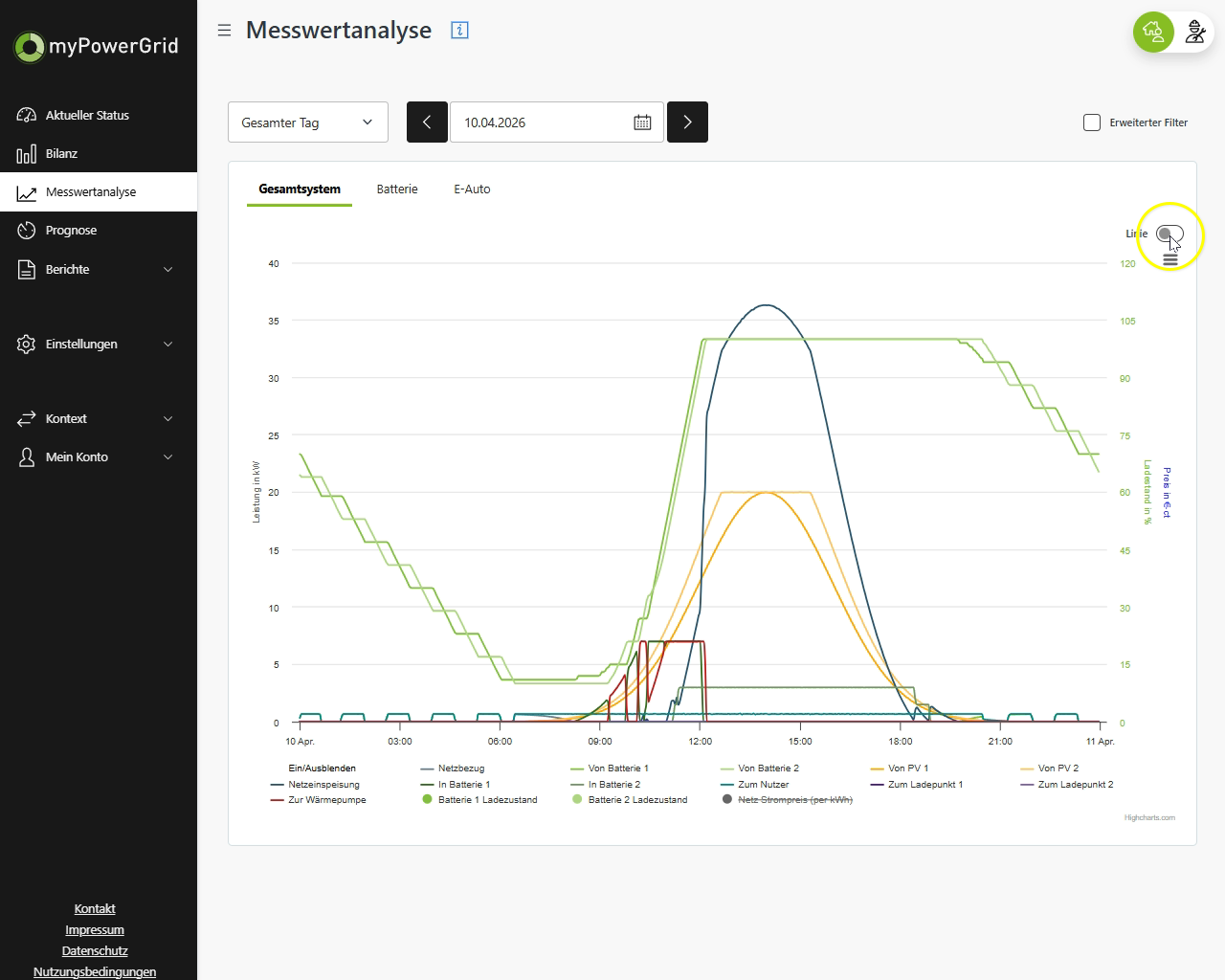Open the Nutzungsbedingungen link
The height and width of the screenshot is (980, 1225).
pos(95,972)
